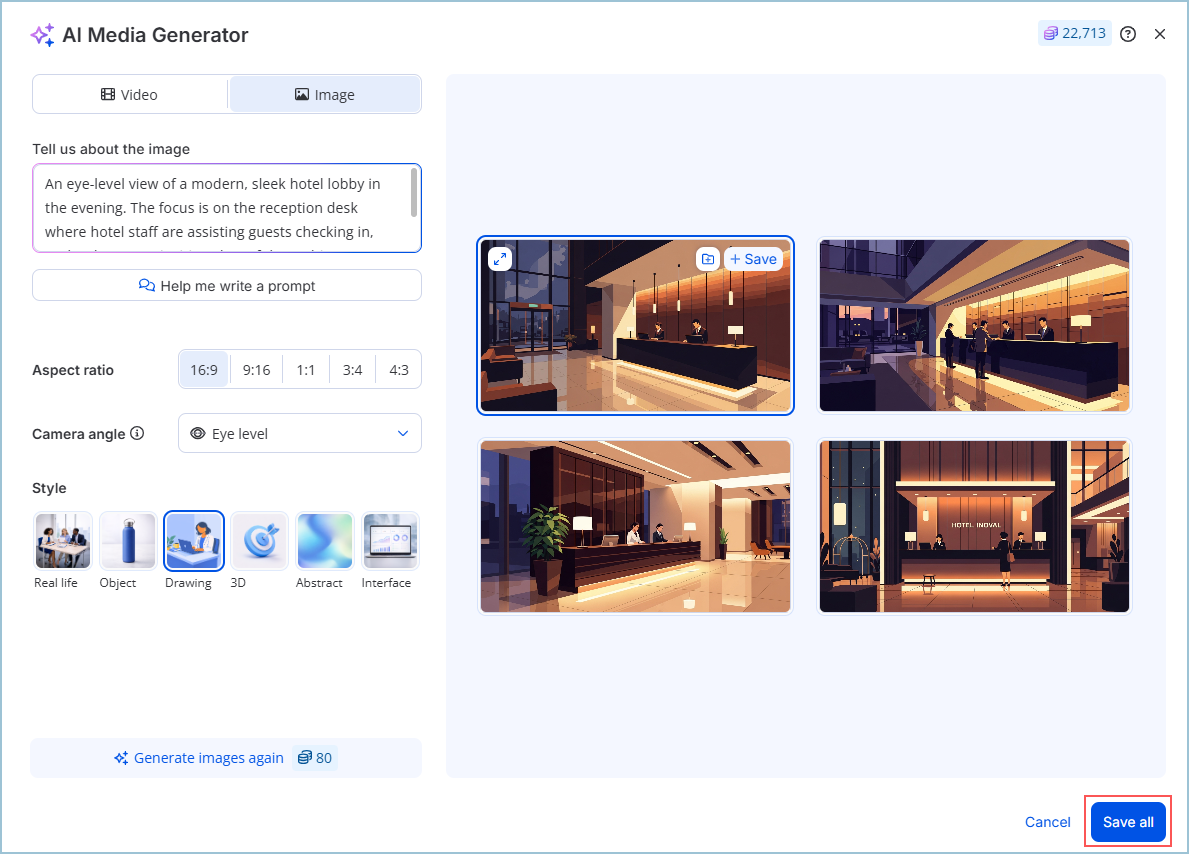The image size is (1189, 854).
Task: Switch to the Video tab
Action: [130, 95]
